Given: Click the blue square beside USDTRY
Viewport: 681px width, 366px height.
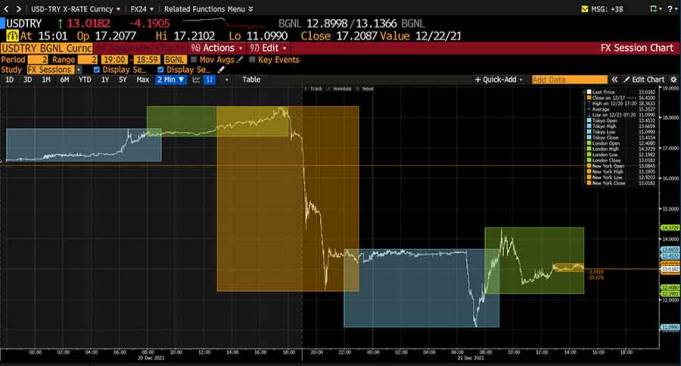Looking at the screenshot, I should coord(2,23).
